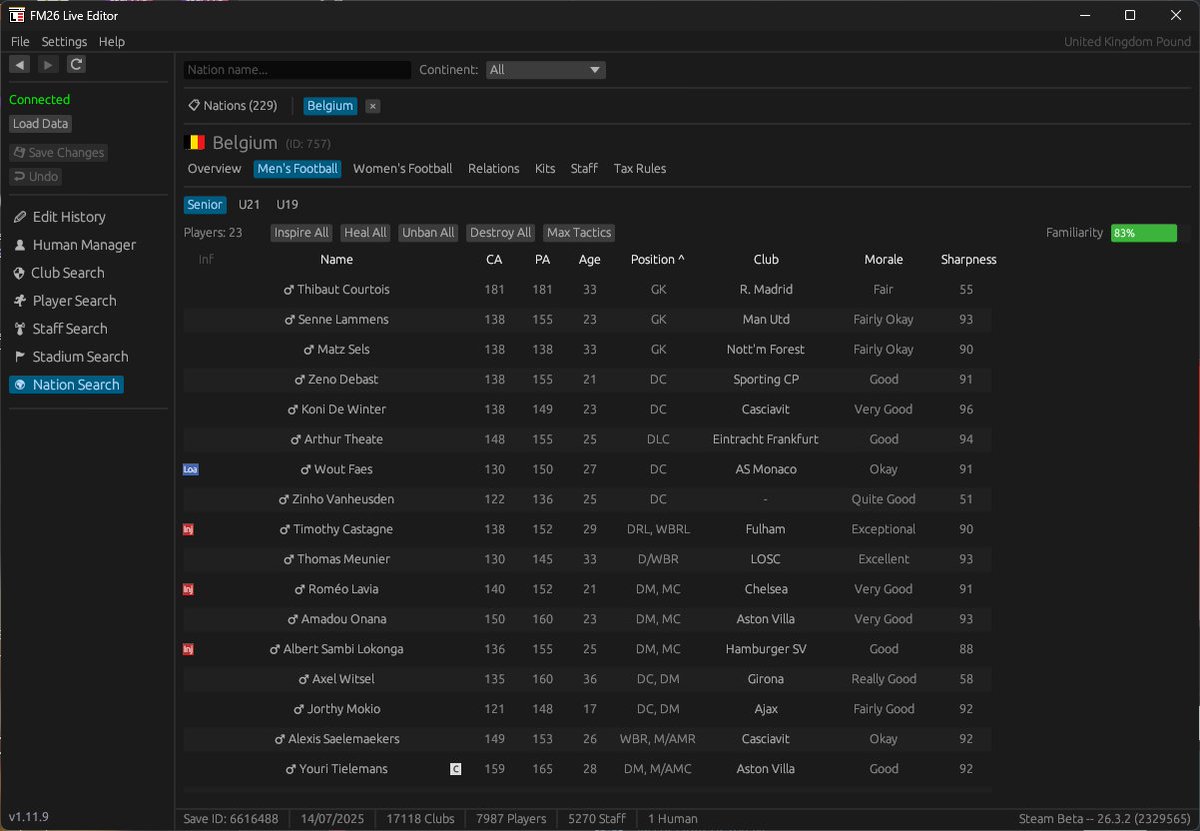The height and width of the screenshot is (831, 1200).
Task: Click the back navigation arrow
Action: click(19, 65)
